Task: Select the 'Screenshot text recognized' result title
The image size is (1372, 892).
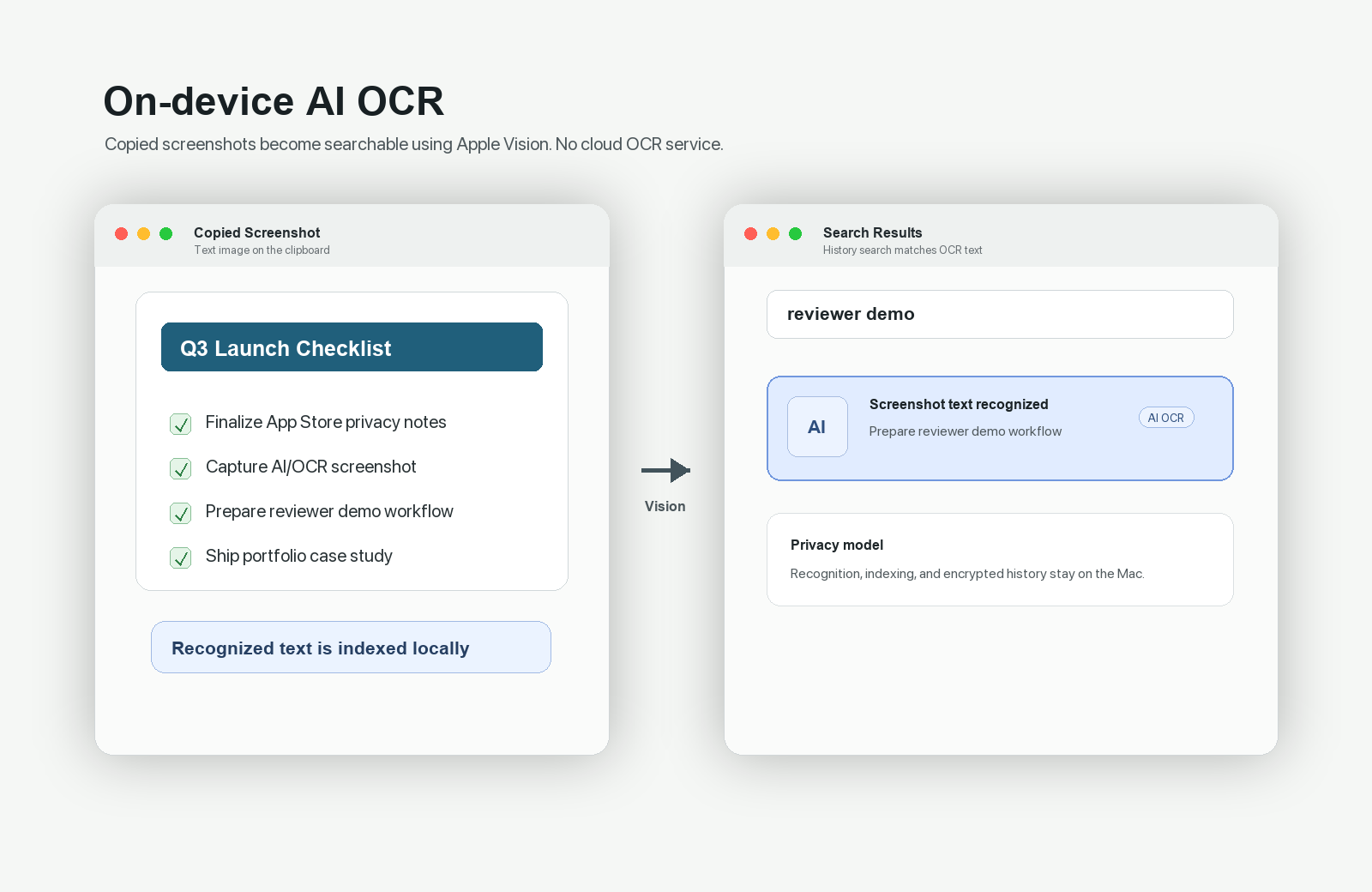Action: [959, 404]
